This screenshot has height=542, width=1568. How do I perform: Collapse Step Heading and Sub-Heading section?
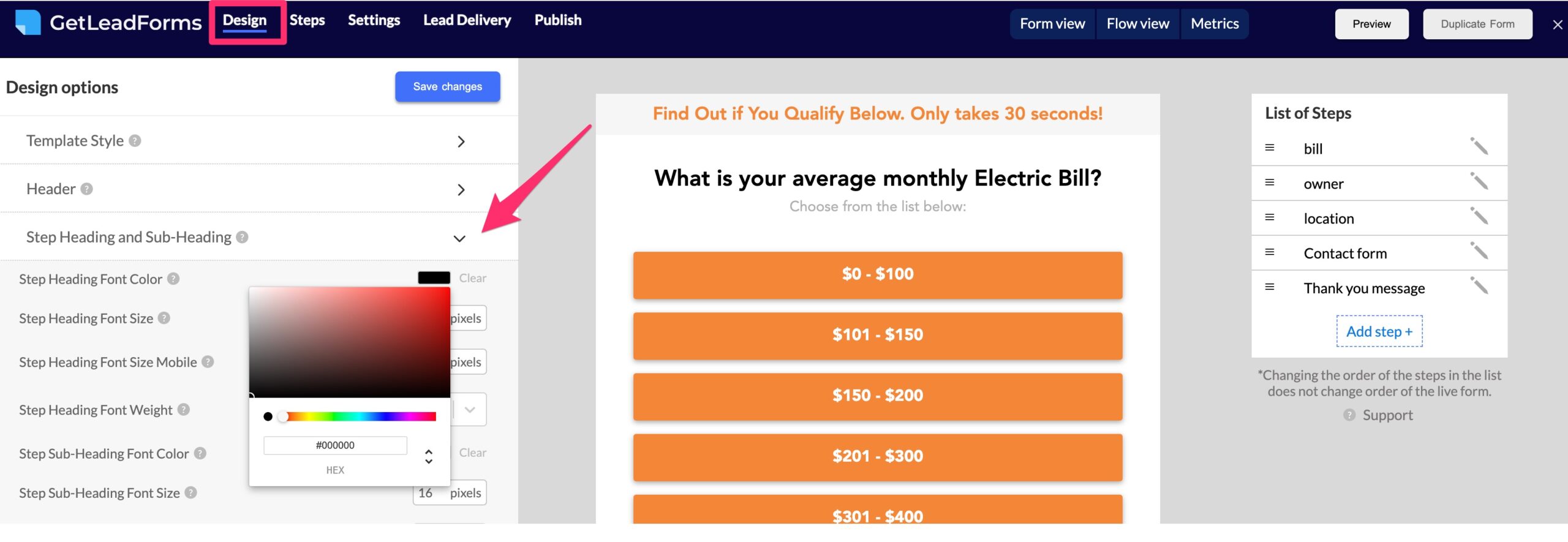pyautogui.click(x=459, y=238)
